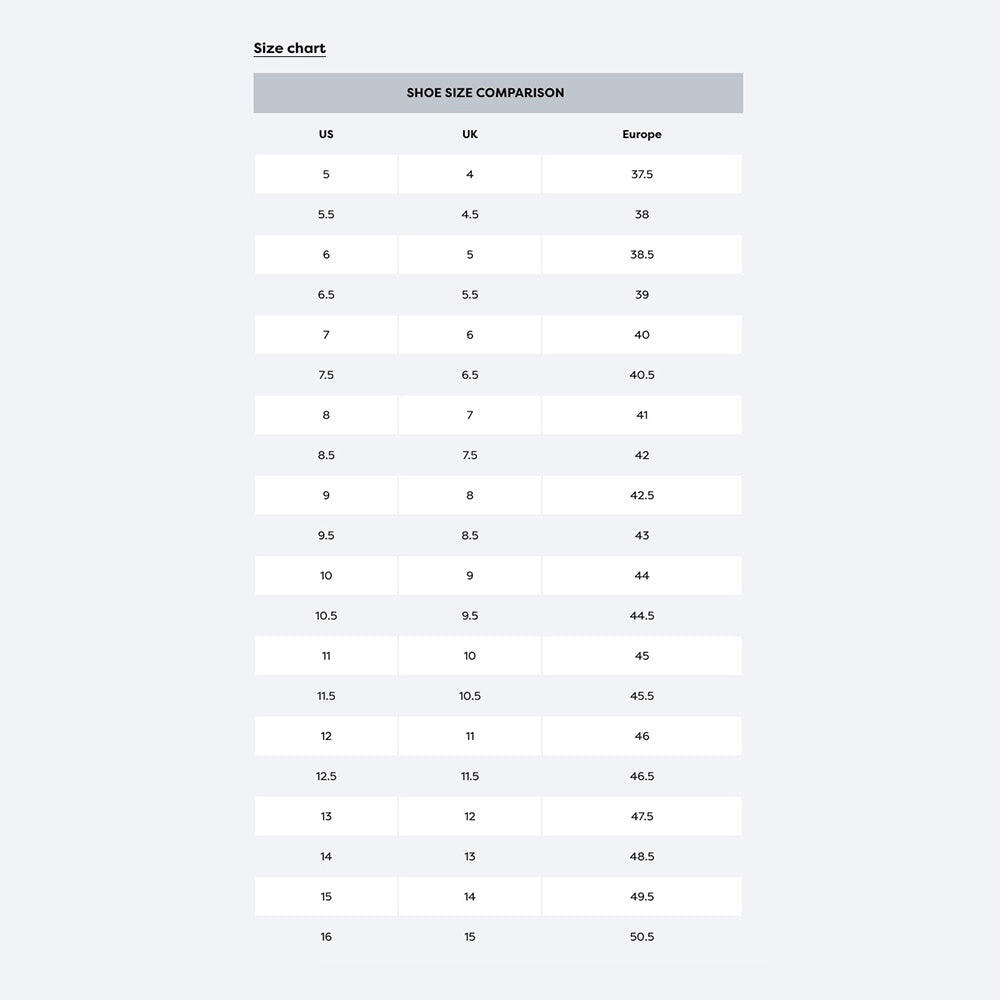Viewport: 1000px width, 1000px height.
Task: Click the Europe 37.5 cell
Action: click(642, 174)
